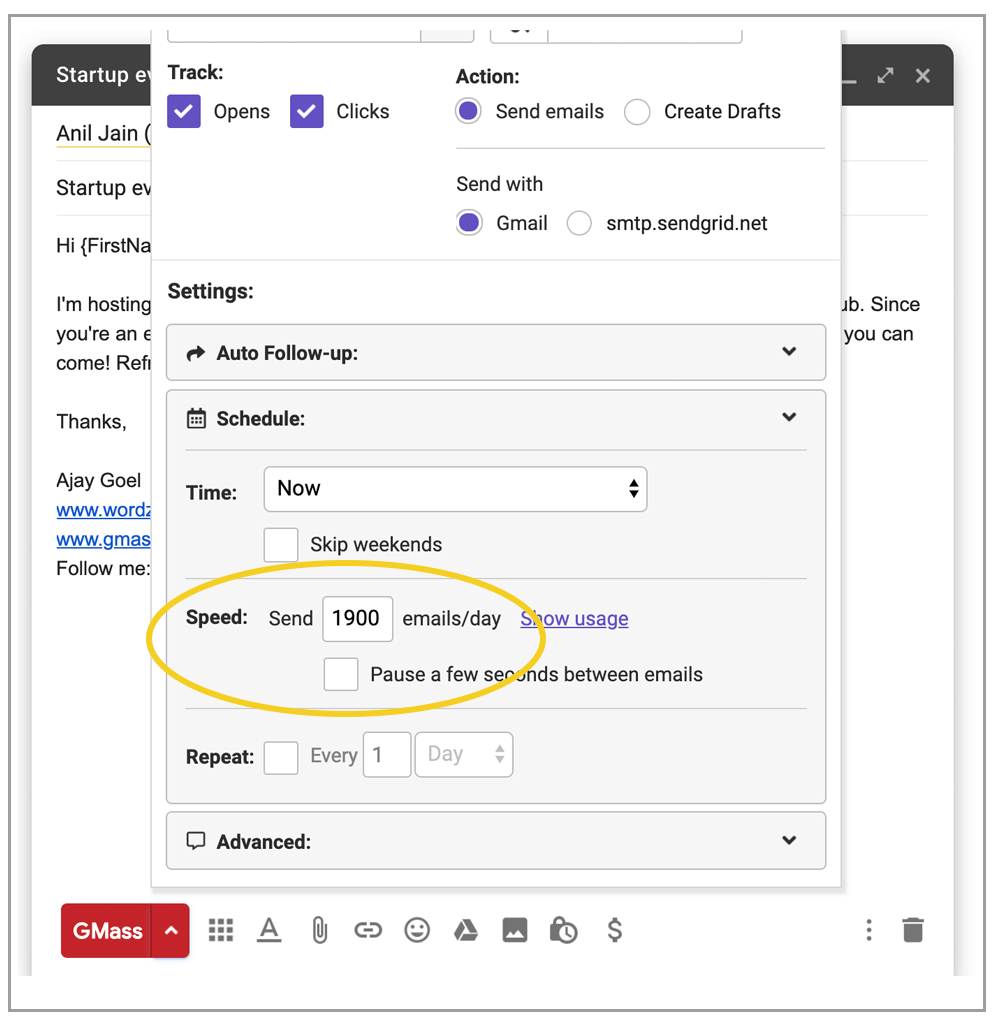Collapse the Schedule section
Screen dimensions: 1000x1032
tap(789, 417)
